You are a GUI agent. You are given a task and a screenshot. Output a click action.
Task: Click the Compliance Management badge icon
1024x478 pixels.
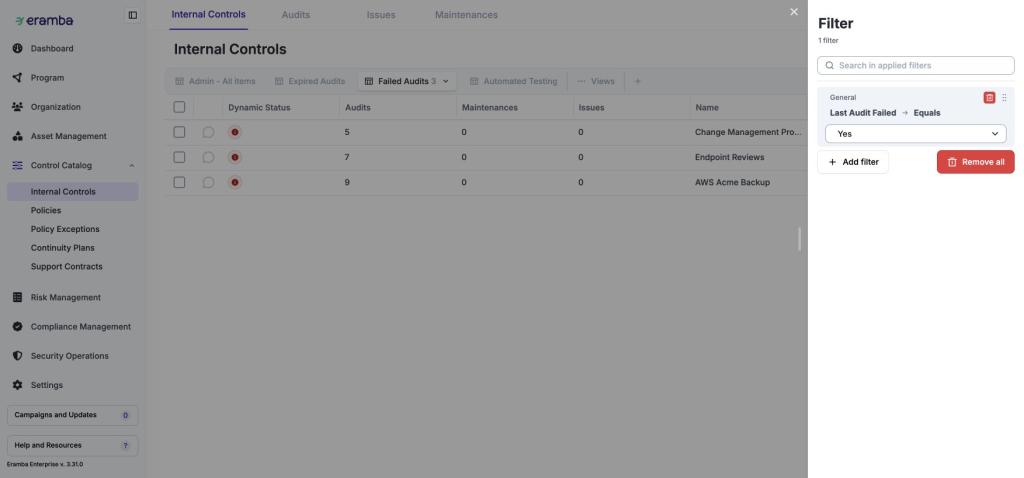[18, 327]
